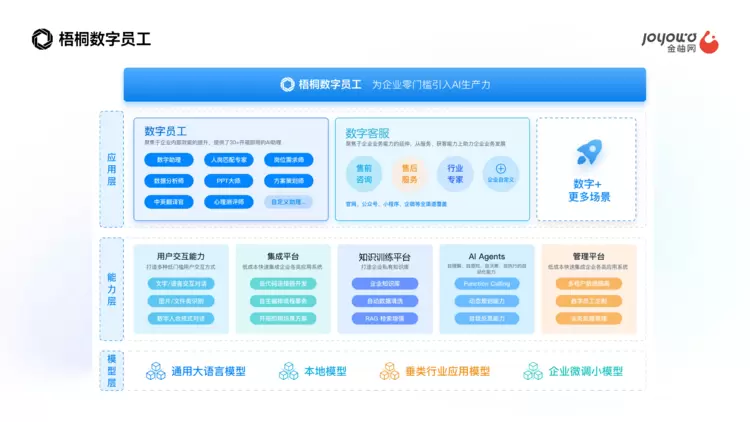
Task: Click the 数字助理 pill button
Action: coord(168,160)
